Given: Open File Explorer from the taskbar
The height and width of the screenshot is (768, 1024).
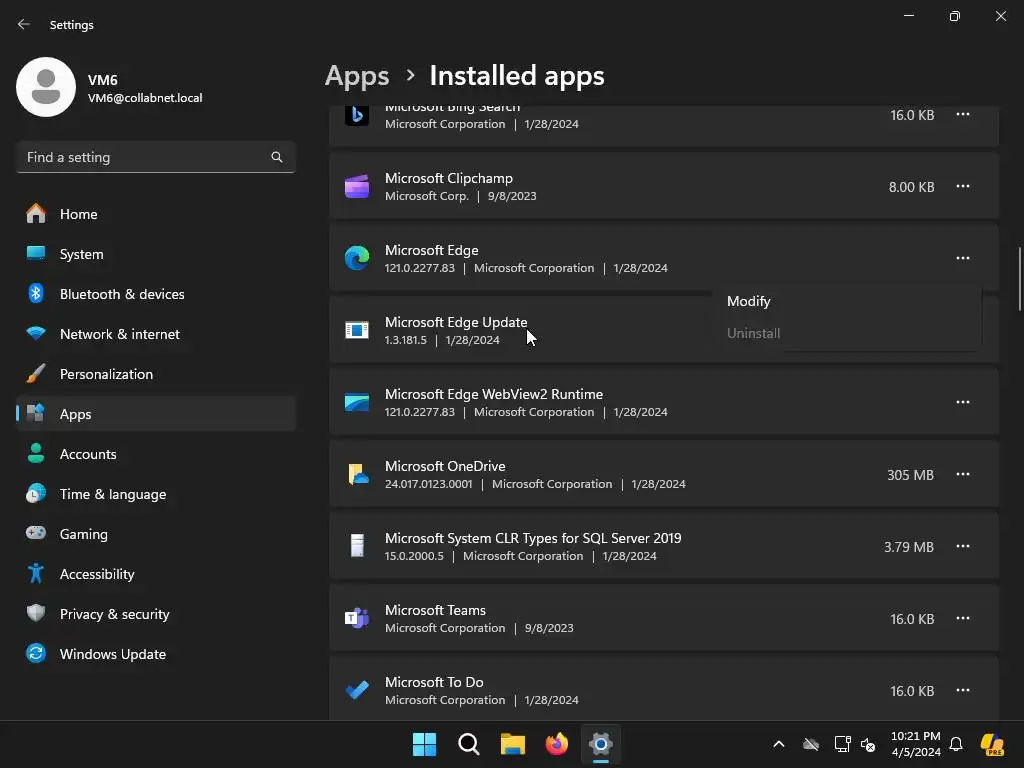Looking at the screenshot, I should pyautogui.click(x=513, y=744).
